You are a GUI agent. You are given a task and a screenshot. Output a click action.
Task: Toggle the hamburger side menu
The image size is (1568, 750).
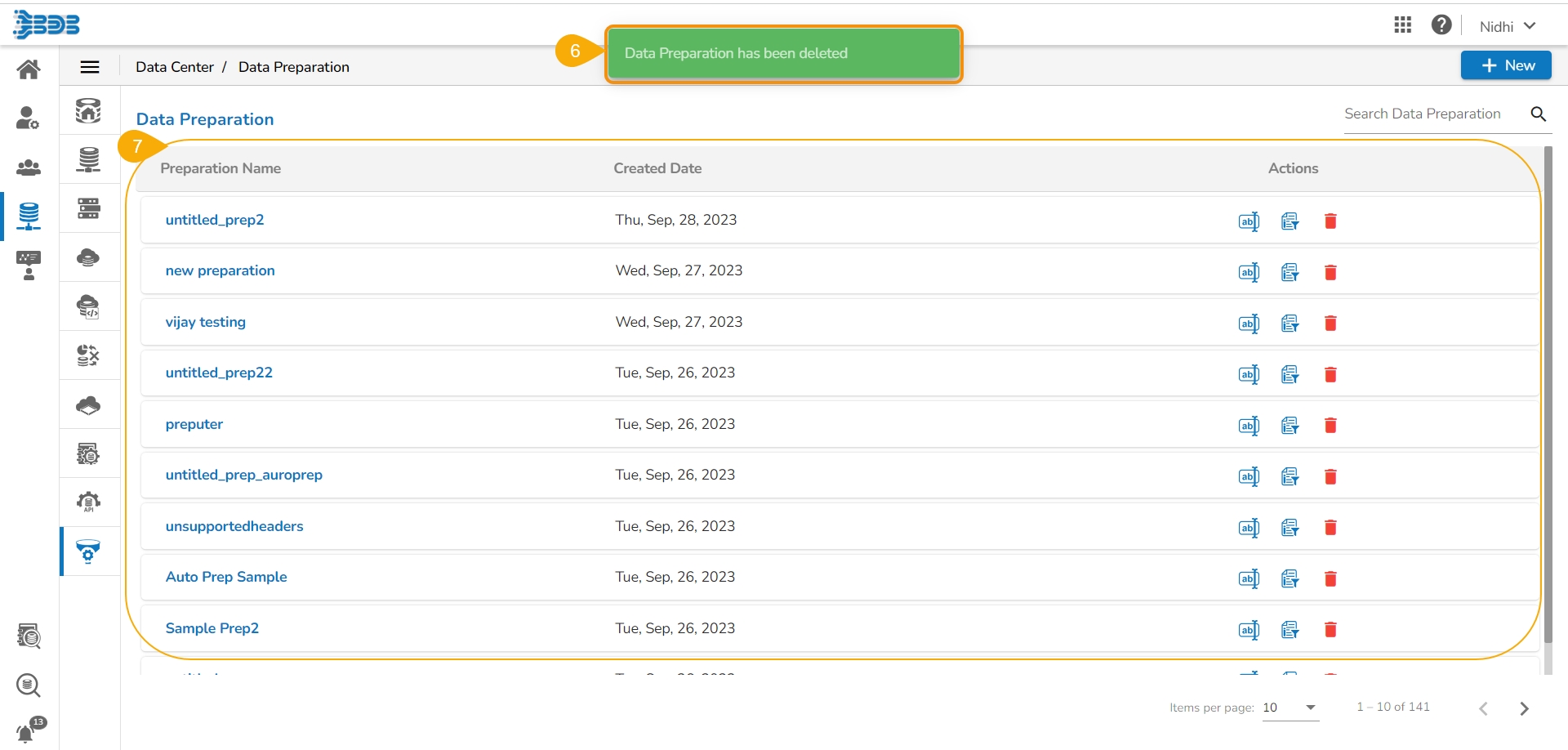point(90,67)
